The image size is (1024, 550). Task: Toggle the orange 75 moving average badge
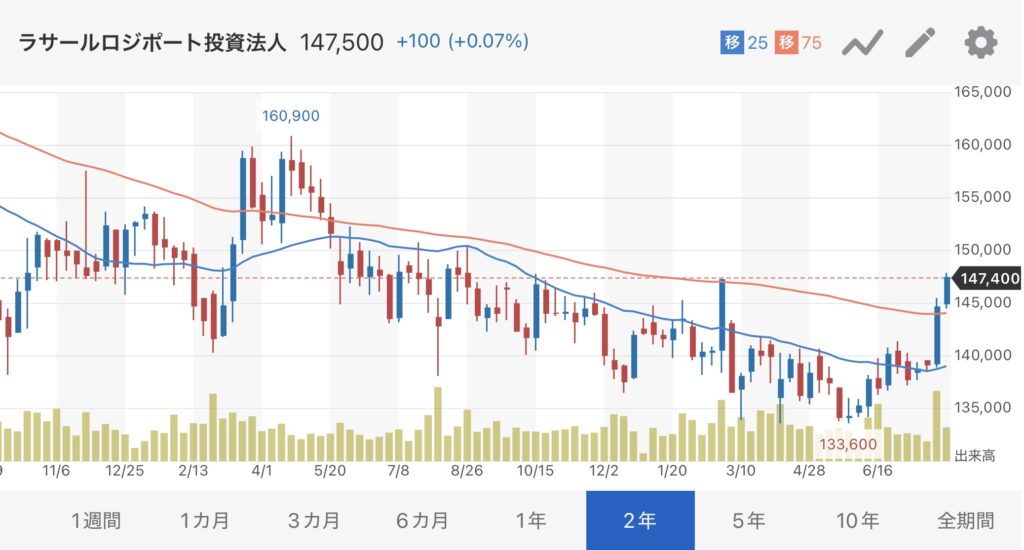798,42
